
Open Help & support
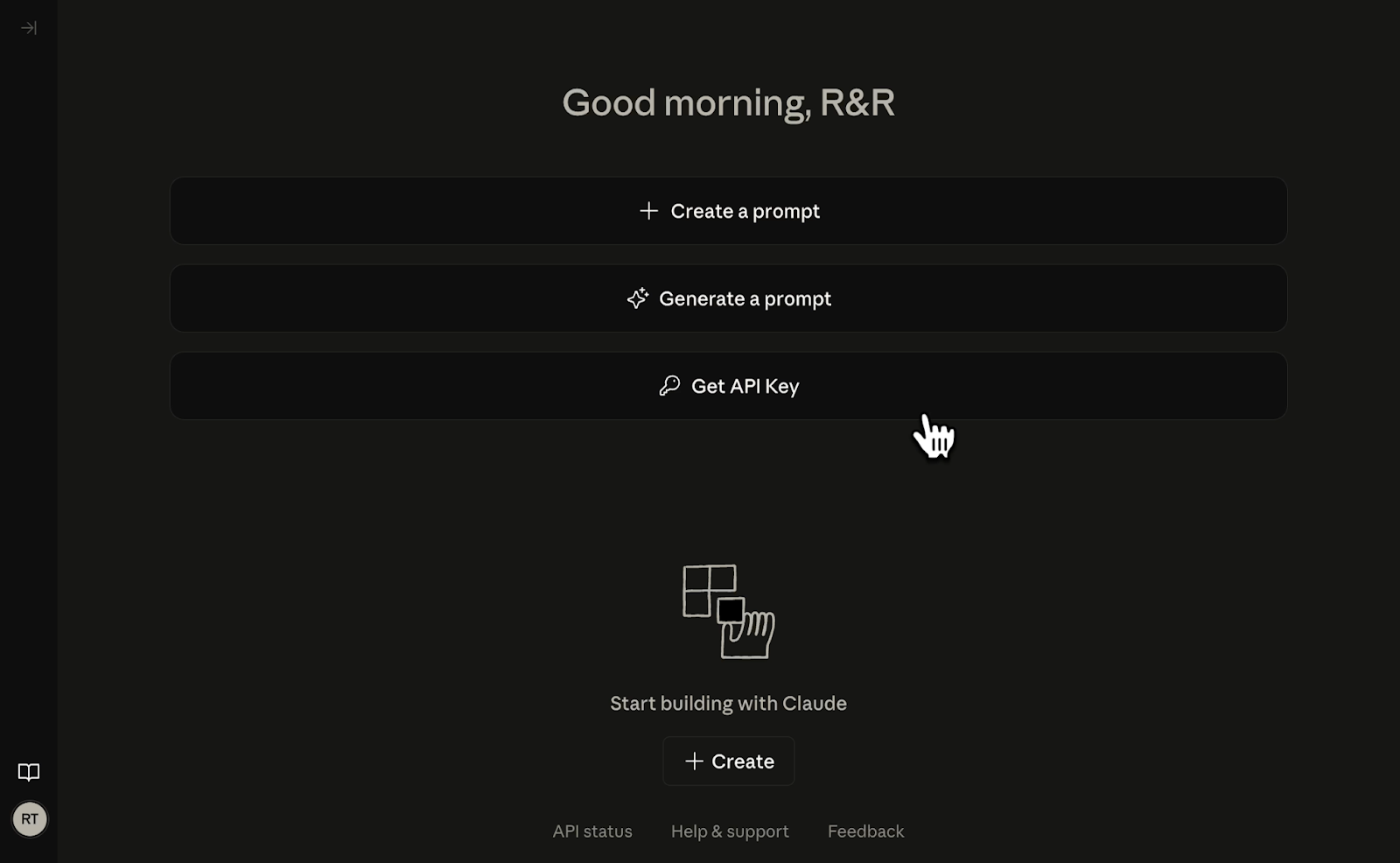730,831
